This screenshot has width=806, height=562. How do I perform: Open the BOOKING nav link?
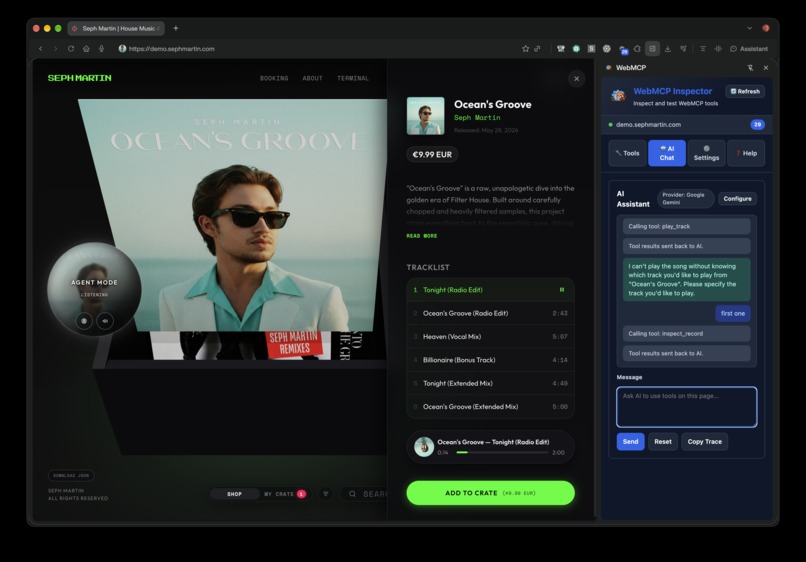274,79
